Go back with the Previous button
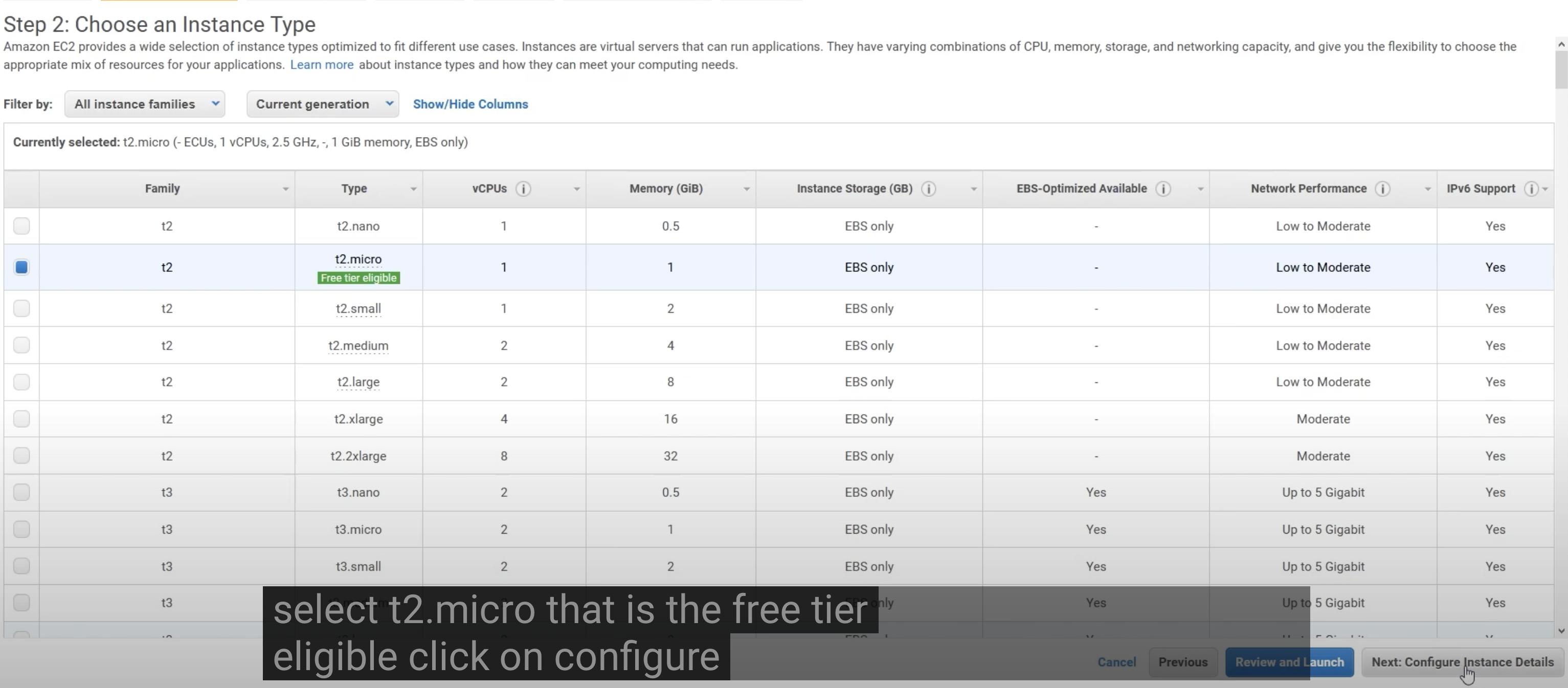 1183,662
